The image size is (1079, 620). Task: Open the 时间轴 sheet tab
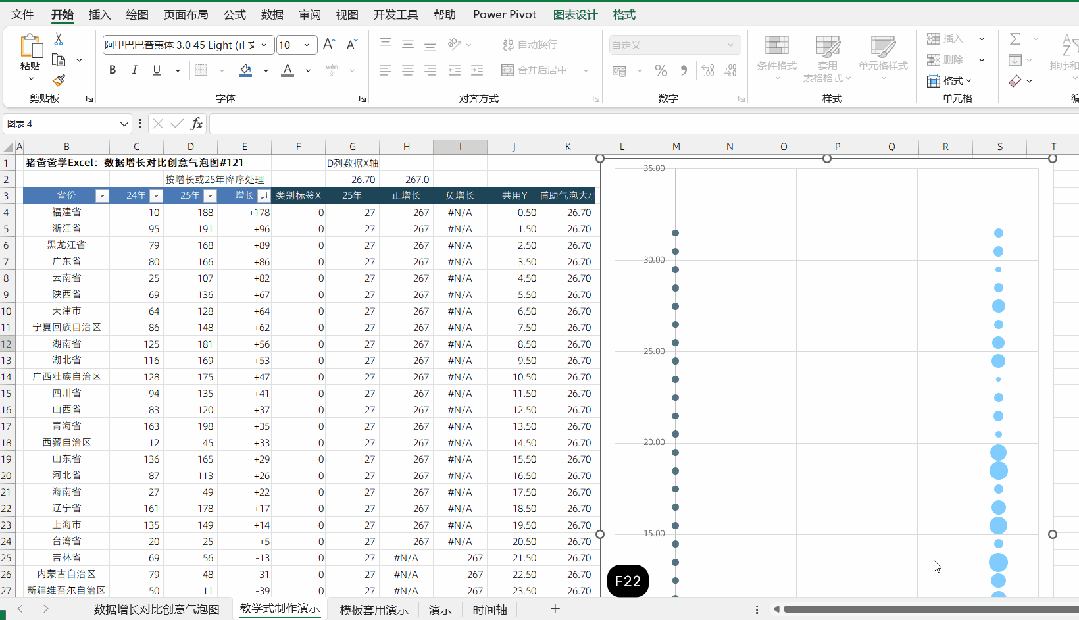click(490, 610)
